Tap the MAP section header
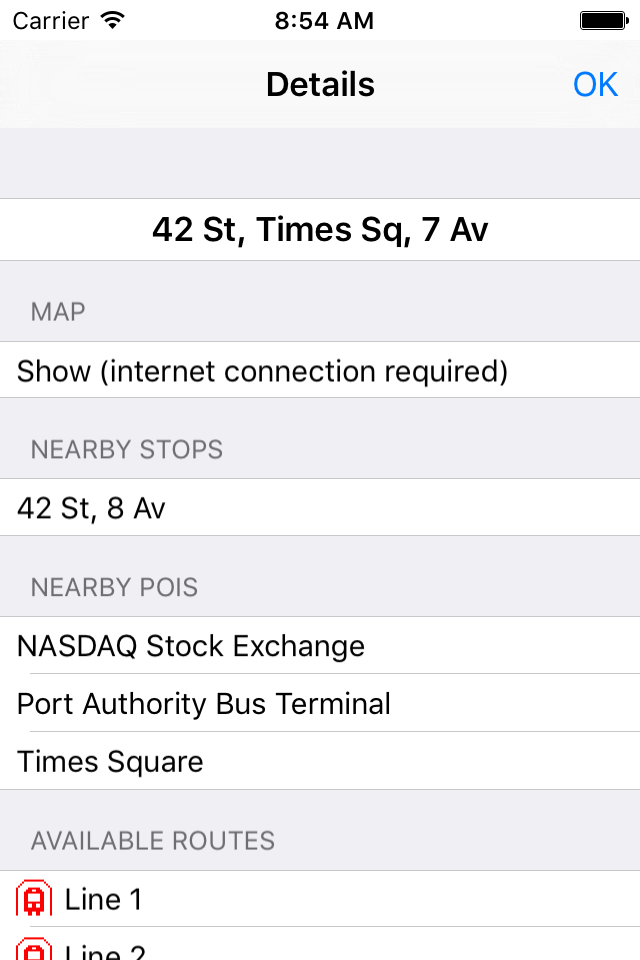Screen dimensions: 640x960 57,312
